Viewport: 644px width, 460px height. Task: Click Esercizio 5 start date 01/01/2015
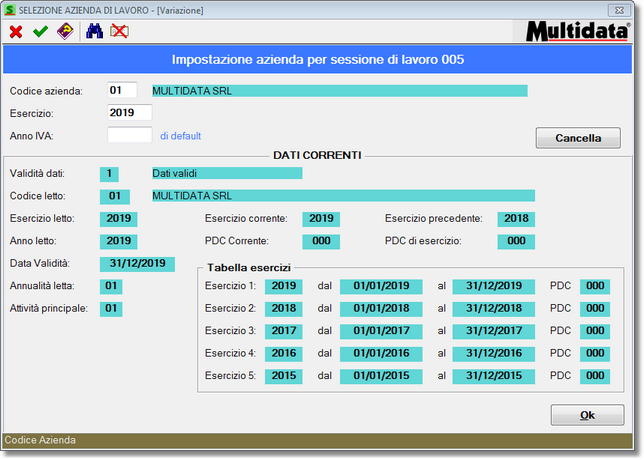tap(381, 376)
